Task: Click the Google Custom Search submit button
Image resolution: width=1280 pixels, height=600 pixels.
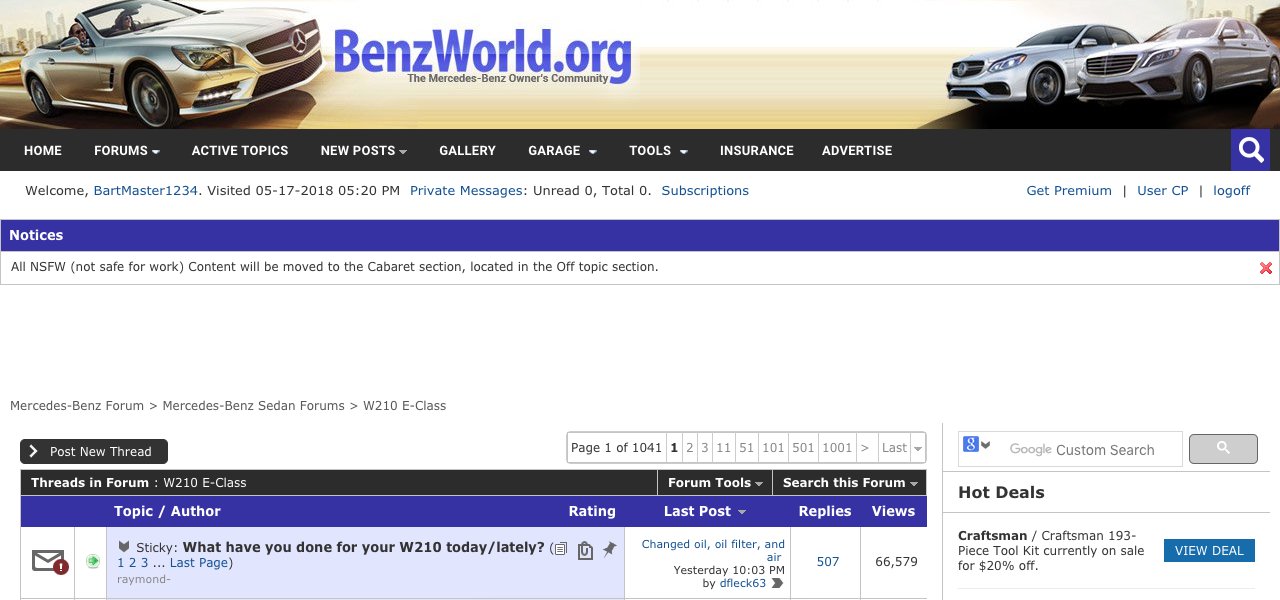Action: (1222, 449)
